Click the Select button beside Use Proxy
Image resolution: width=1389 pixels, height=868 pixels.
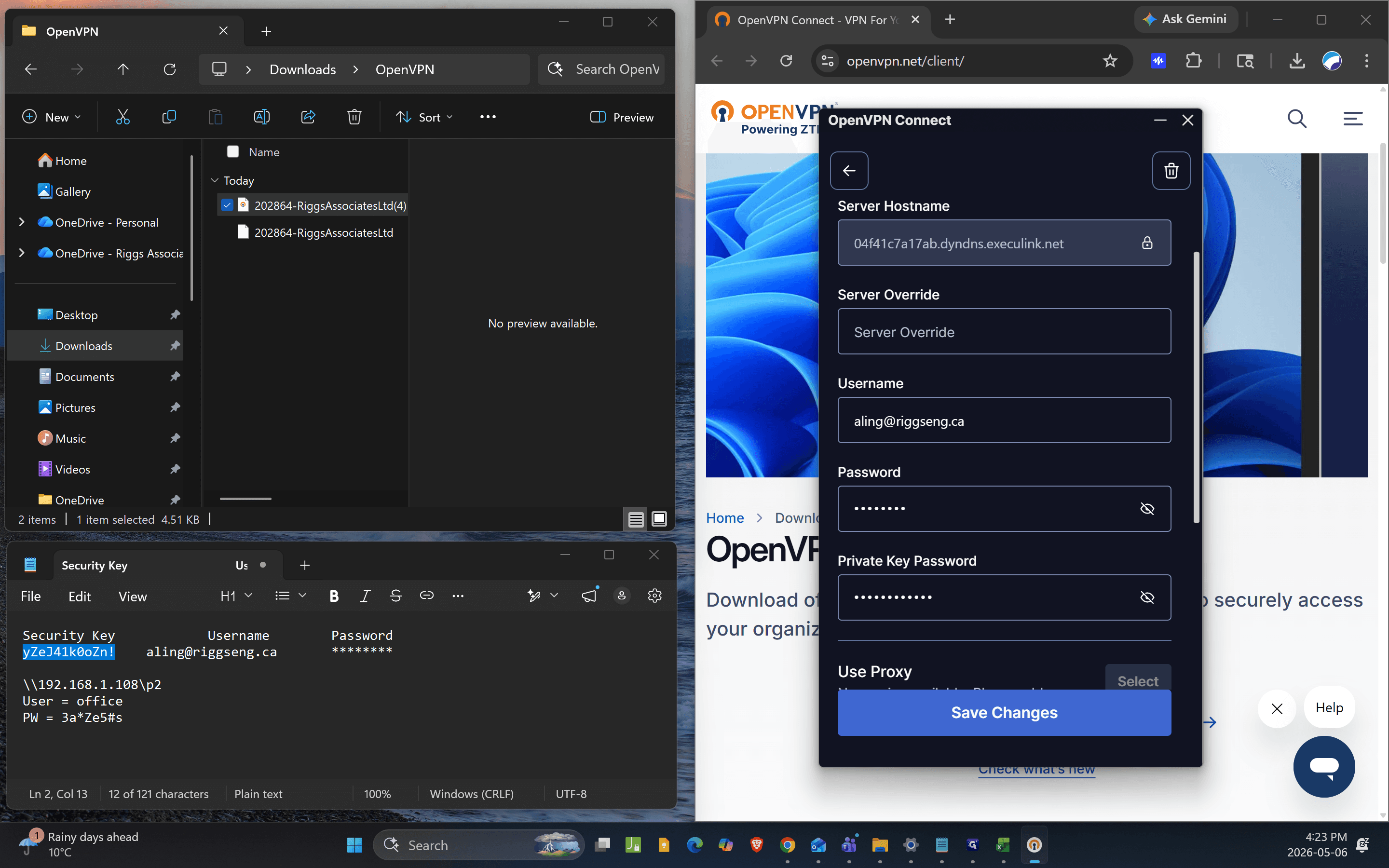coord(1138,678)
